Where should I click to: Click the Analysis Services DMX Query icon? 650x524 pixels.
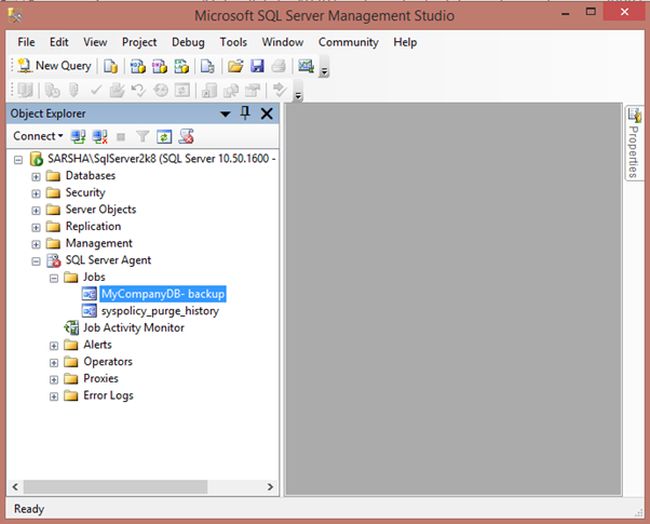[x=160, y=66]
